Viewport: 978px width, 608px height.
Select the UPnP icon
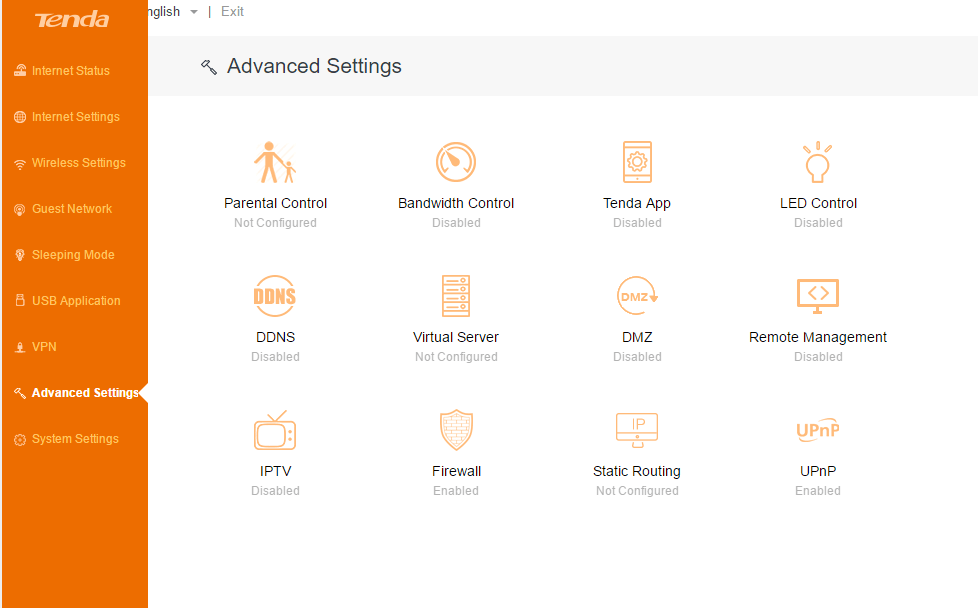818,430
